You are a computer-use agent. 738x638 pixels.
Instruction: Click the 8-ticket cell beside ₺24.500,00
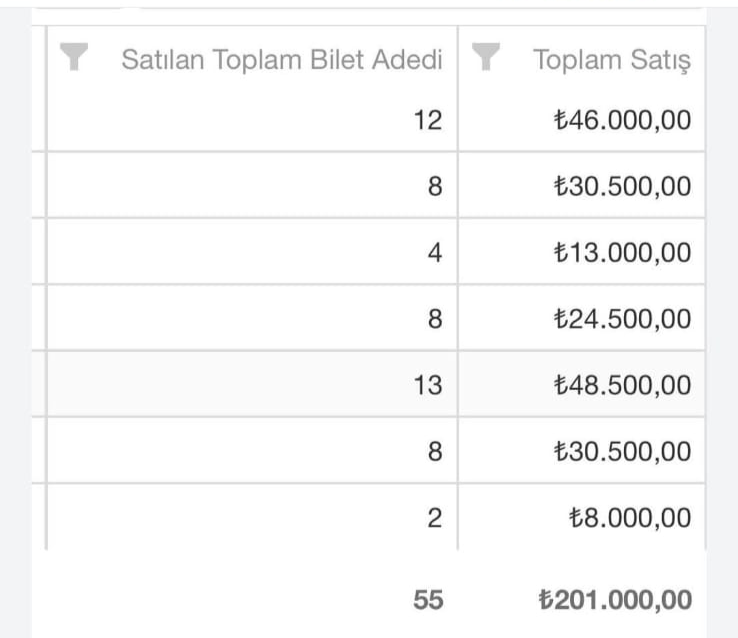tap(252, 318)
